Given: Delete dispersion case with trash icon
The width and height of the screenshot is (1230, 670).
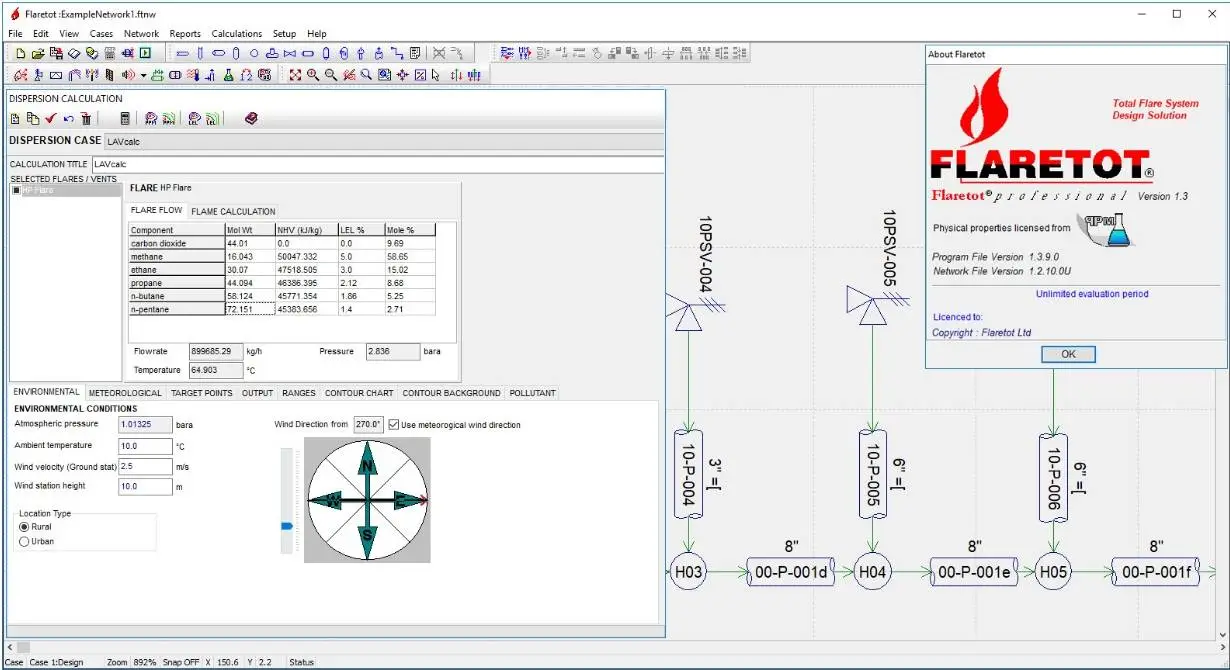Looking at the screenshot, I should pyautogui.click(x=86, y=119).
